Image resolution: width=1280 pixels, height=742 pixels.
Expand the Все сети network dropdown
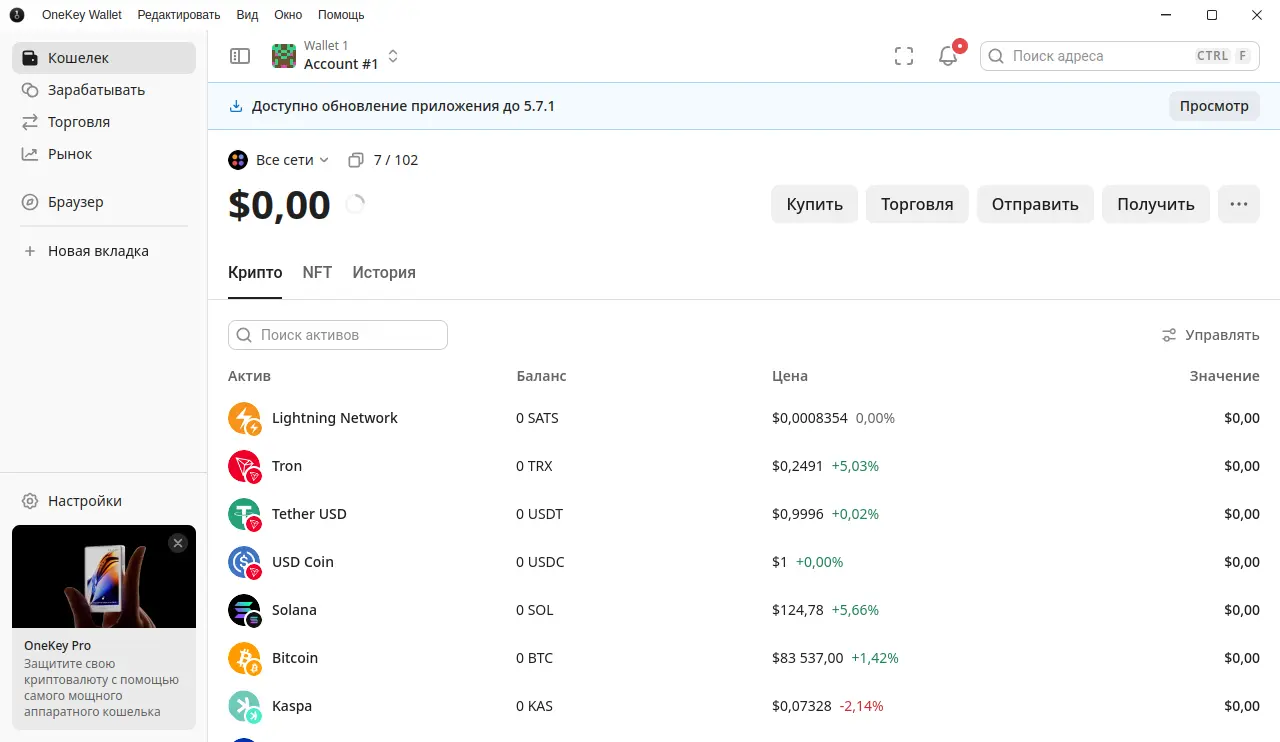click(x=279, y=160)
